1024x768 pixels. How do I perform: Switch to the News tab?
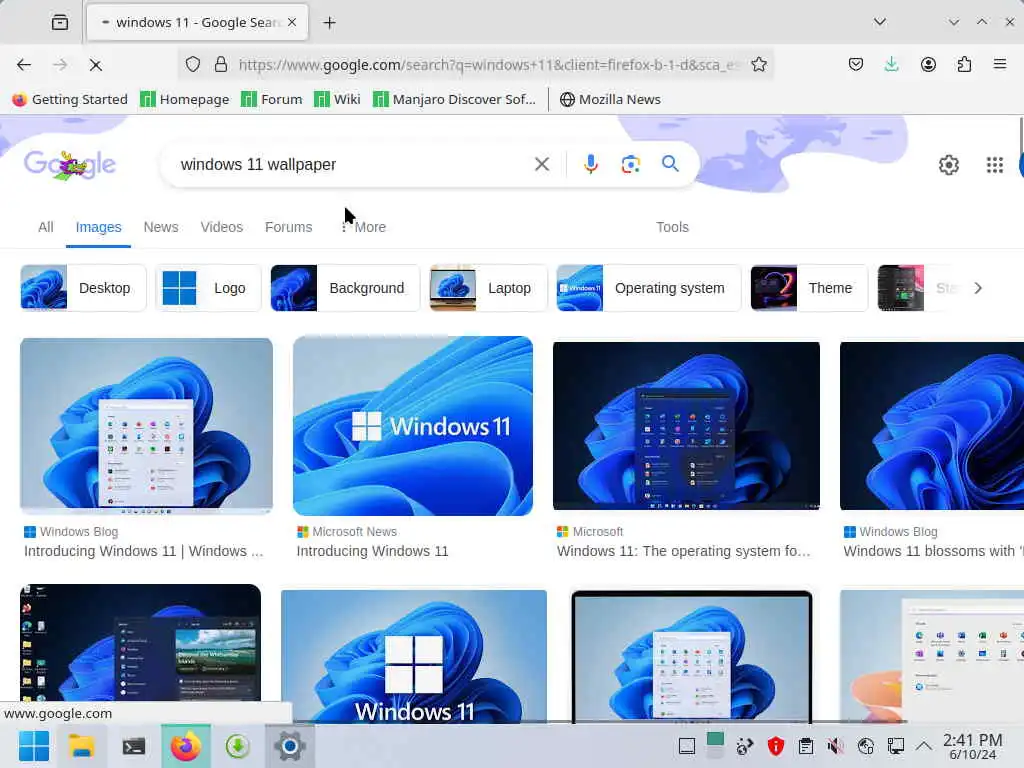pos(161,227)
